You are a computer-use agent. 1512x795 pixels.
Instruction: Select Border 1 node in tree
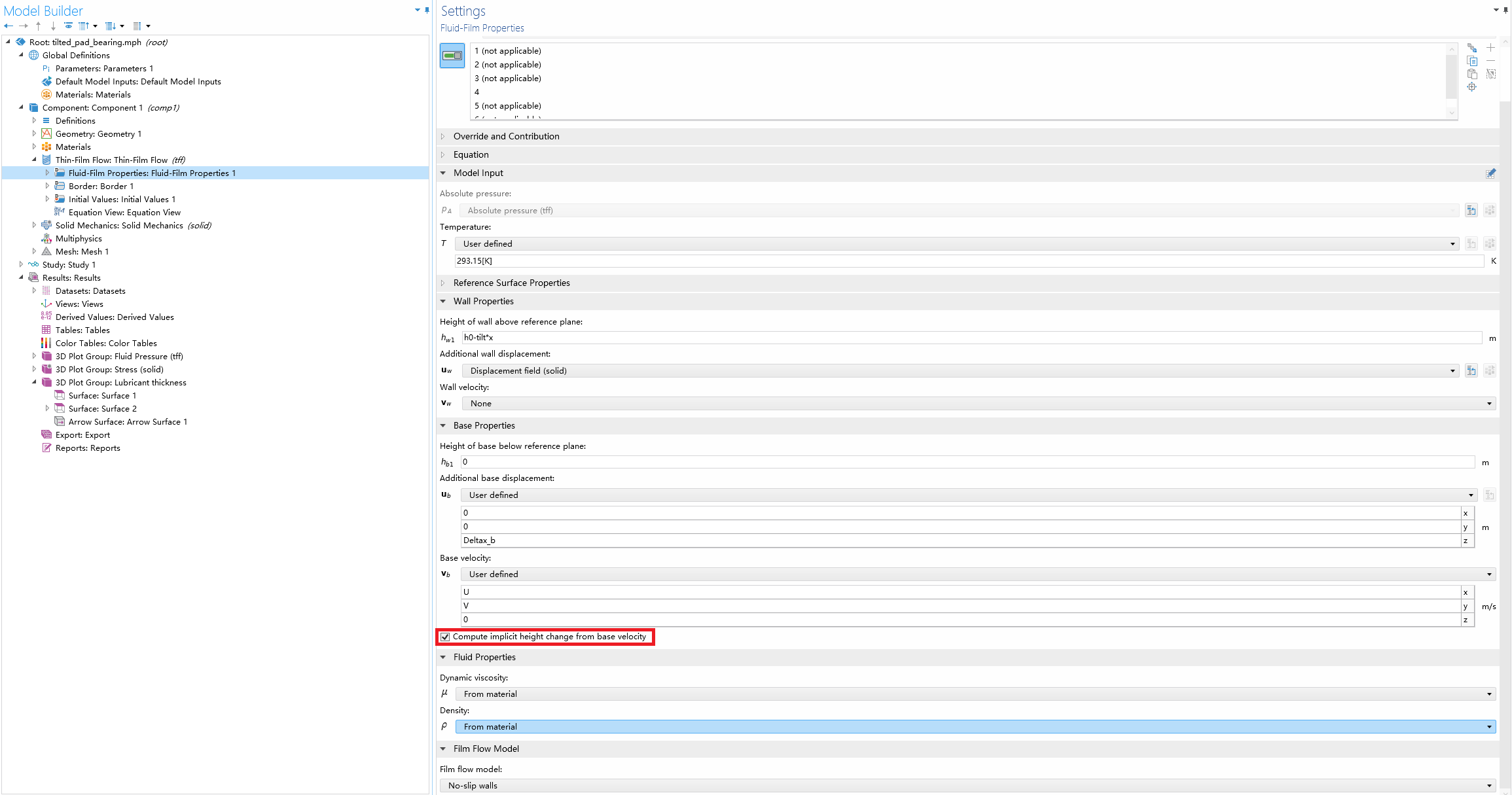[x=101, y=186]
